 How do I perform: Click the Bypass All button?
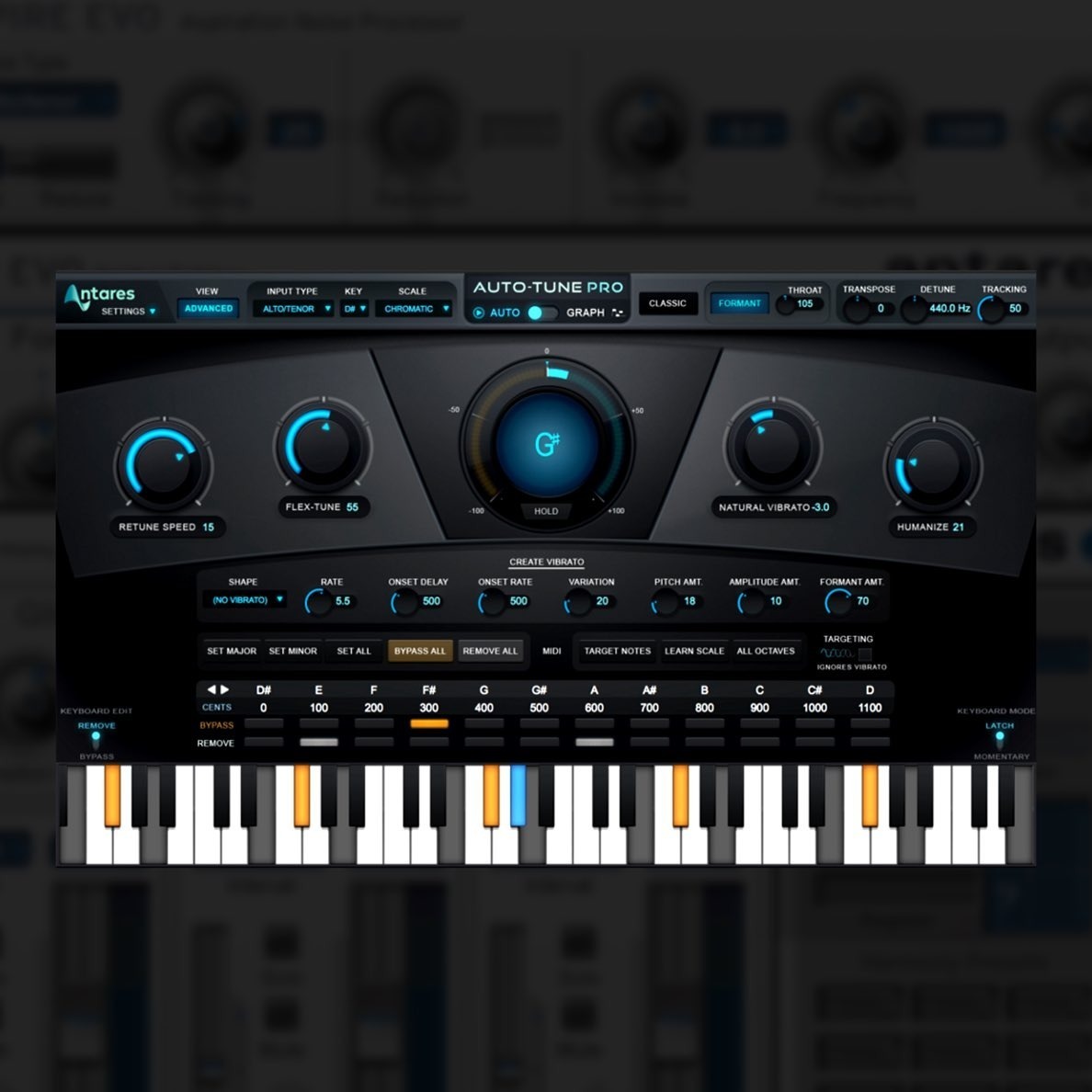420,651
